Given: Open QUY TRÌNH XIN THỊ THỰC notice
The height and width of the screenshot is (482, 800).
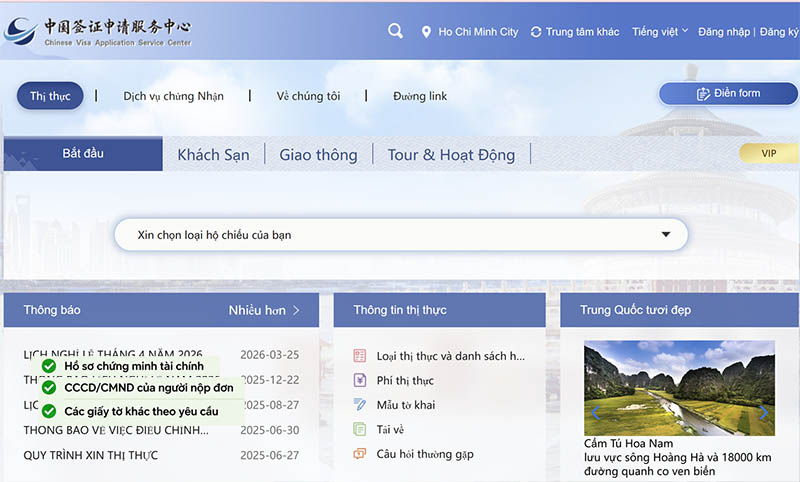Looking at the screenshot, I should [91, 455].
